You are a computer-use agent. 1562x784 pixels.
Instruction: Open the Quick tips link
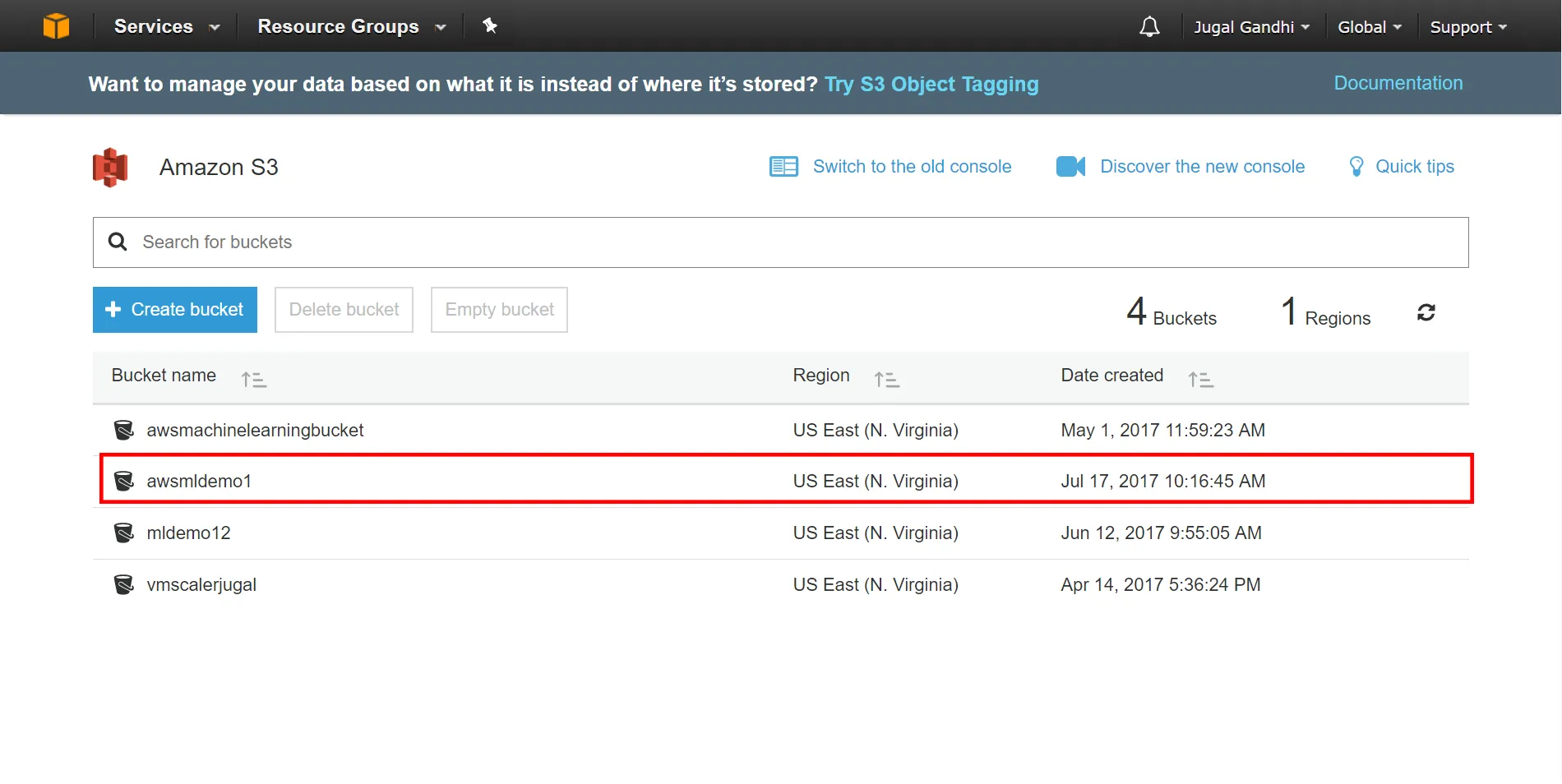(x=1415, y=167)
